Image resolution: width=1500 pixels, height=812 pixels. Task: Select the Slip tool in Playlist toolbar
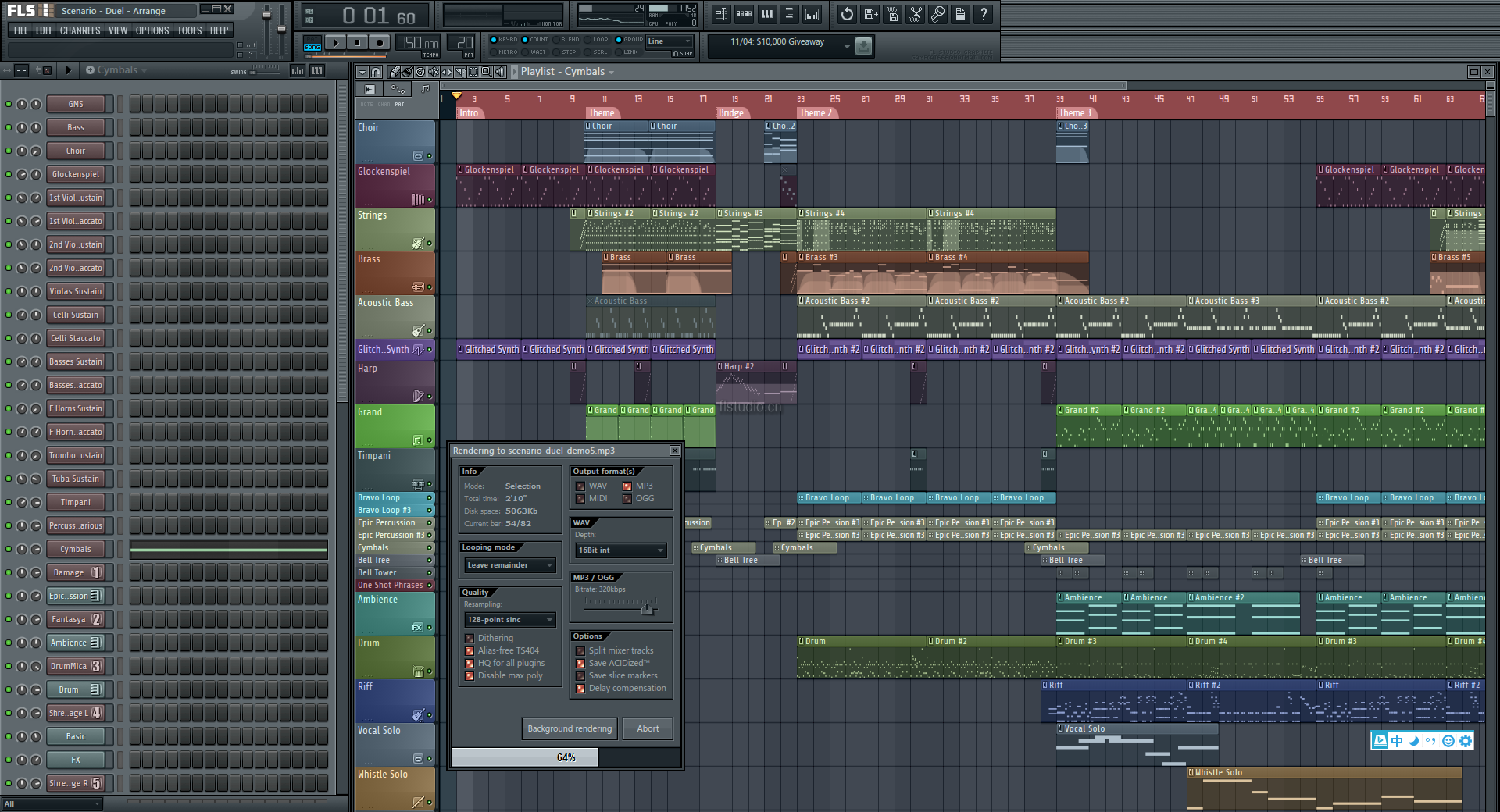coord(447,72)
